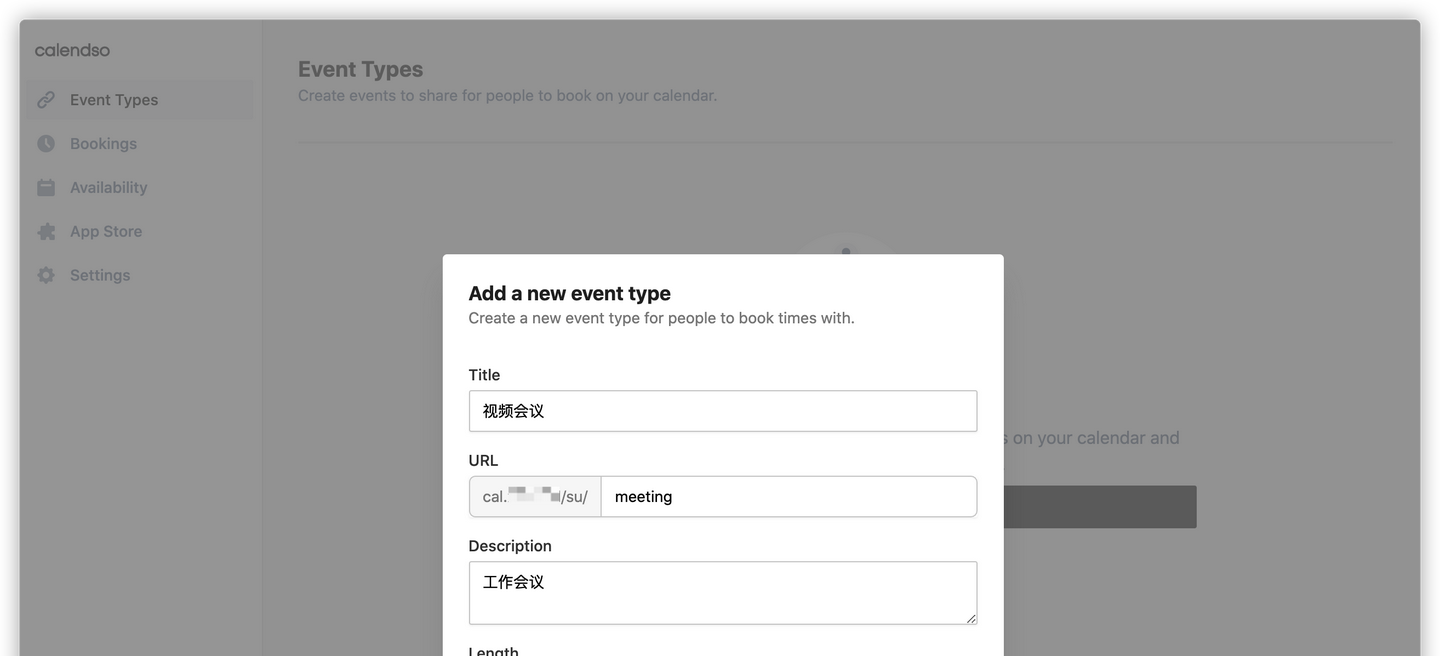Click the Event Types page heading

(360, 68)
